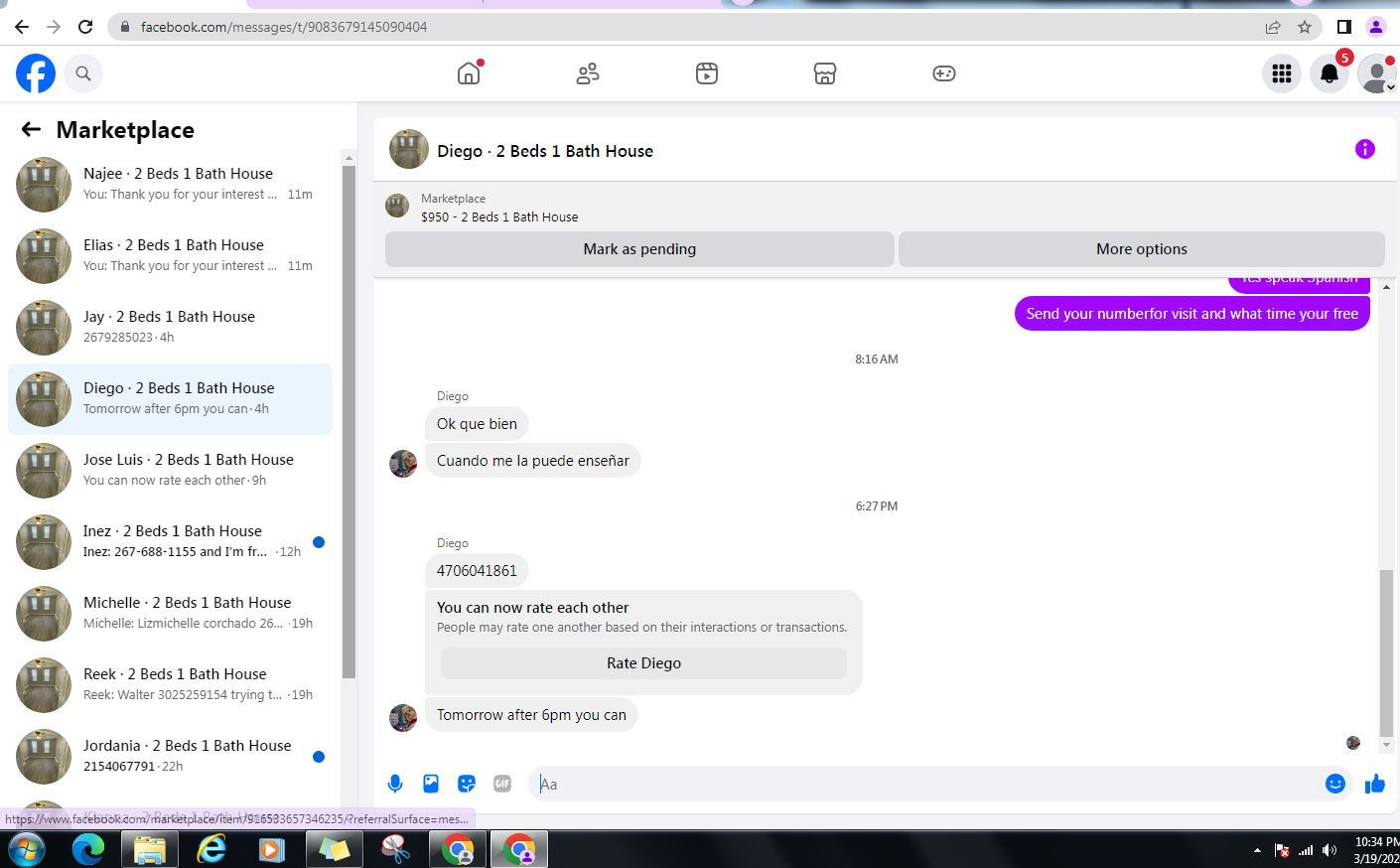Select Diego conversation in list
The image size is (1400, 868).
tap(171, 399)
